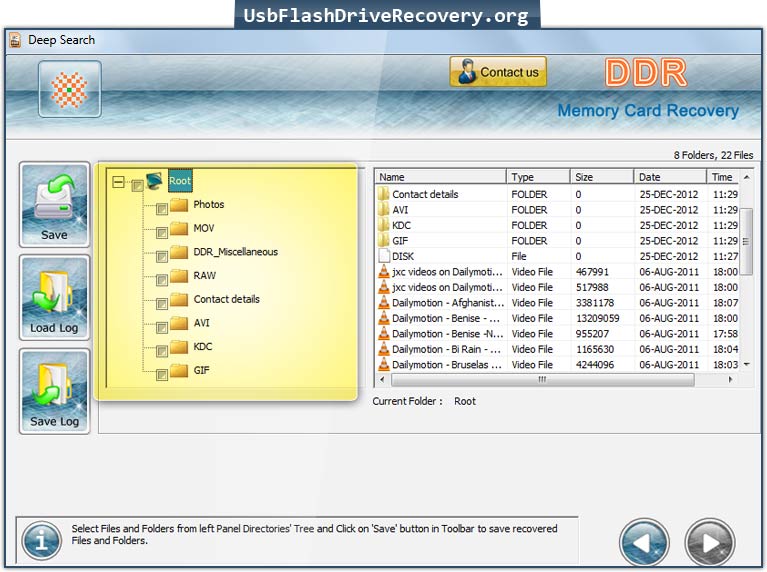Select the Root label in tree

click(180, 181)
